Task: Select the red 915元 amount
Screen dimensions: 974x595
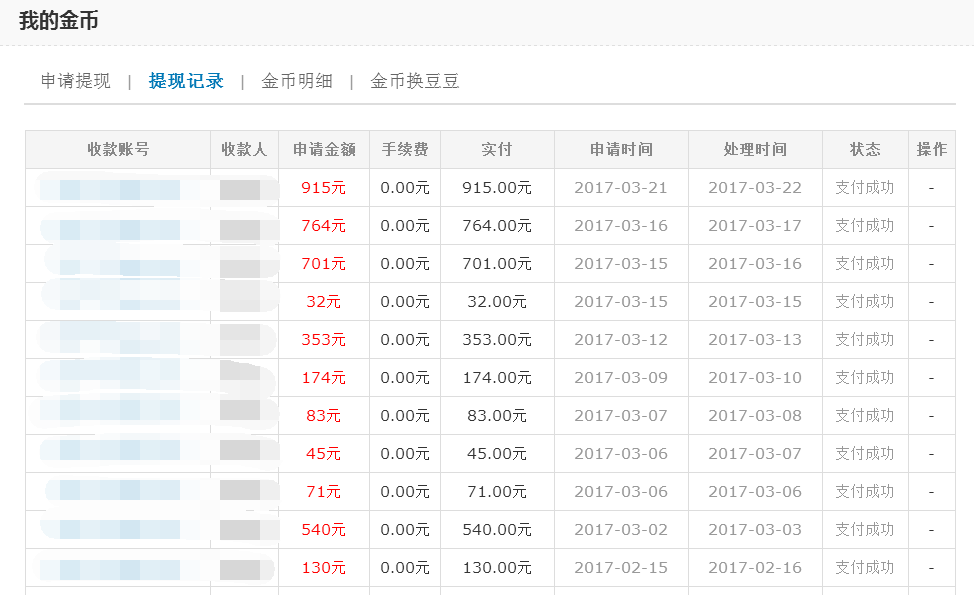Action: tap(324, 188)
